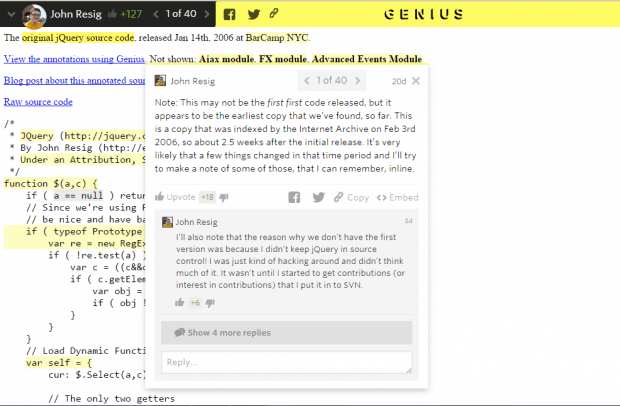Viewport: 620px width, 406px height.
Task: Click the +6 vote count on reply
Action: [x=195, y=303]
